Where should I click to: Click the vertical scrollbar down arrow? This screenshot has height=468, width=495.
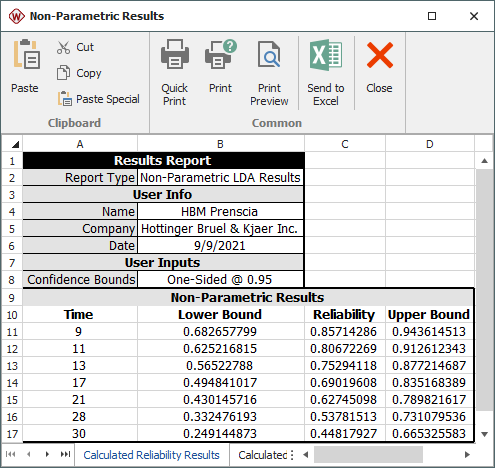485,434
